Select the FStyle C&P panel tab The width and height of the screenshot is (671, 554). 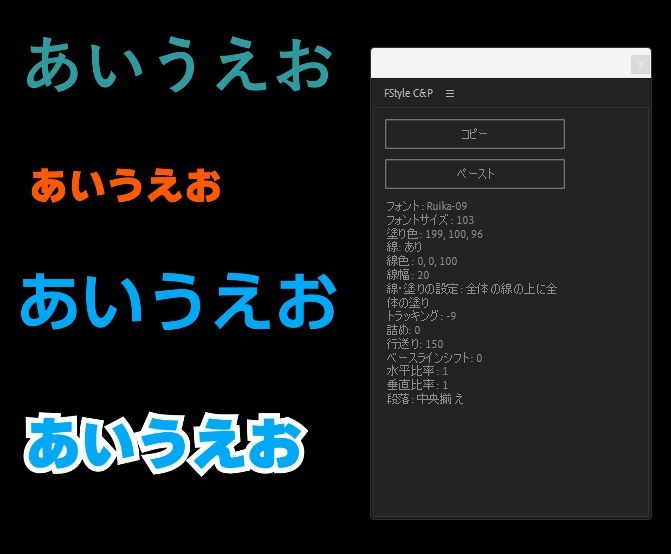click(x=408, y=93)
